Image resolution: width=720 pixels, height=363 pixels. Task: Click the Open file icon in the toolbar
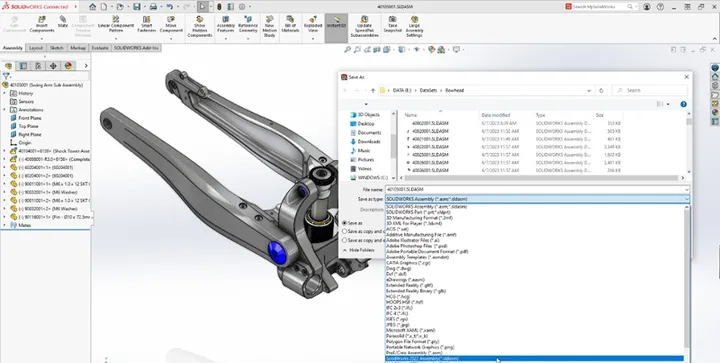120,7
